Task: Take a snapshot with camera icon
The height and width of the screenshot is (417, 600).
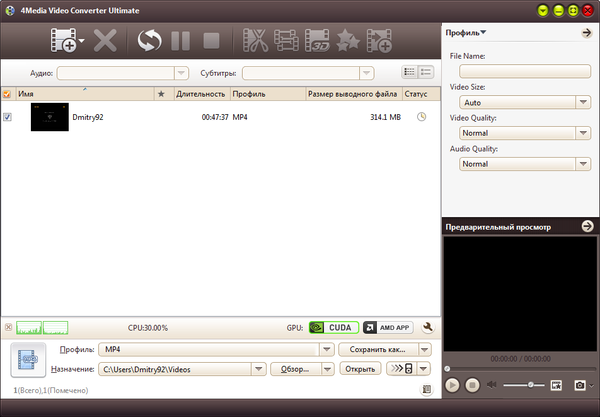Action: [x=580, y=385]
